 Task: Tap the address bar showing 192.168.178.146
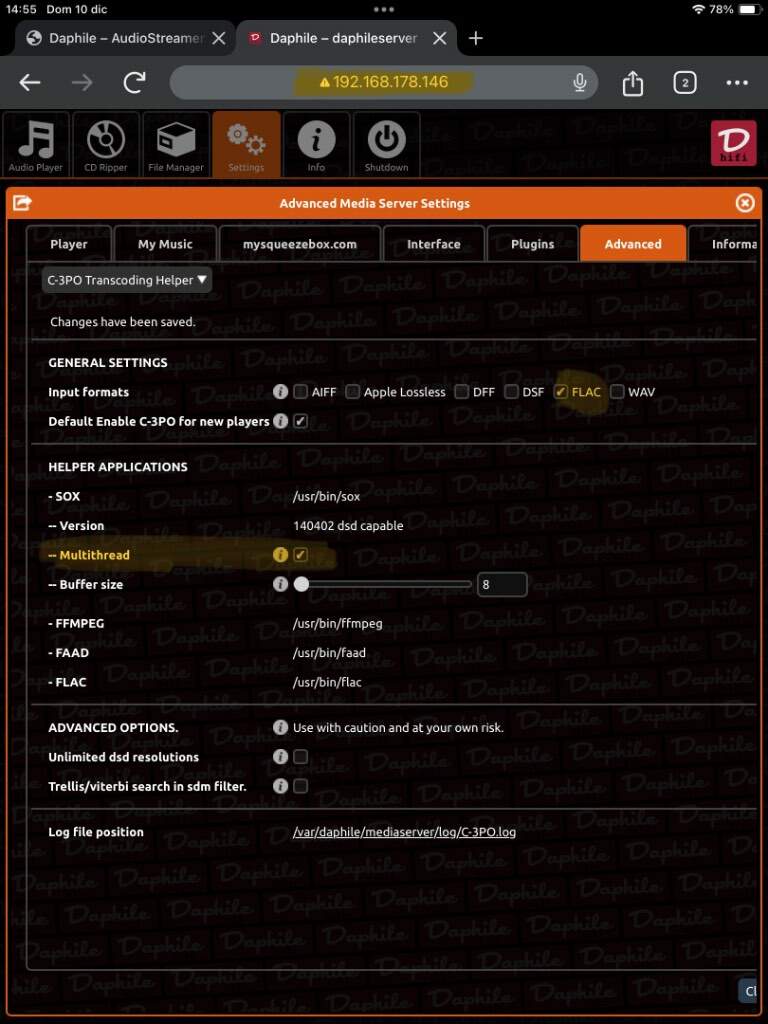pyautogui.click(x=383, y=82)
